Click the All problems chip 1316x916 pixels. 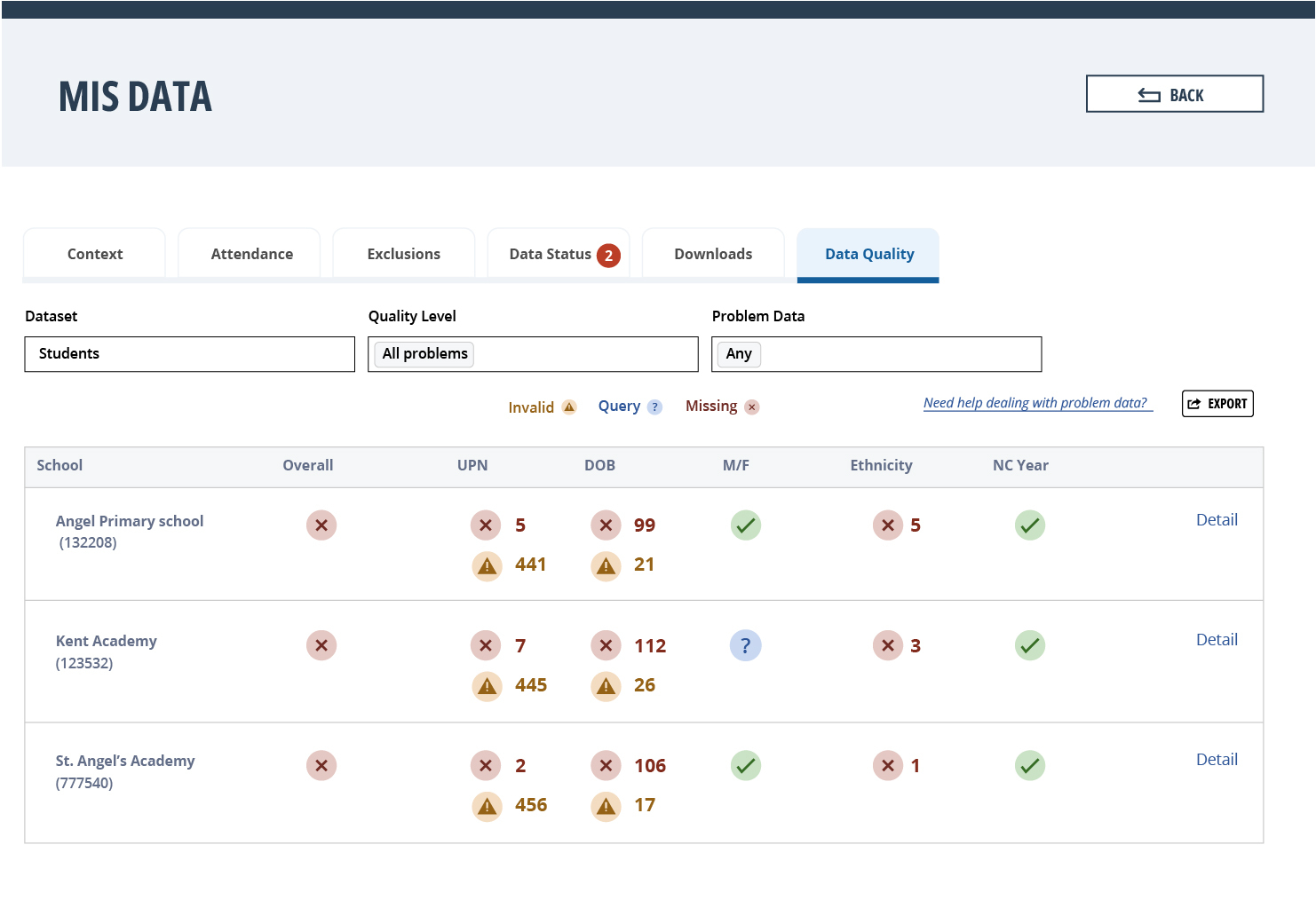tap(424, 354)
